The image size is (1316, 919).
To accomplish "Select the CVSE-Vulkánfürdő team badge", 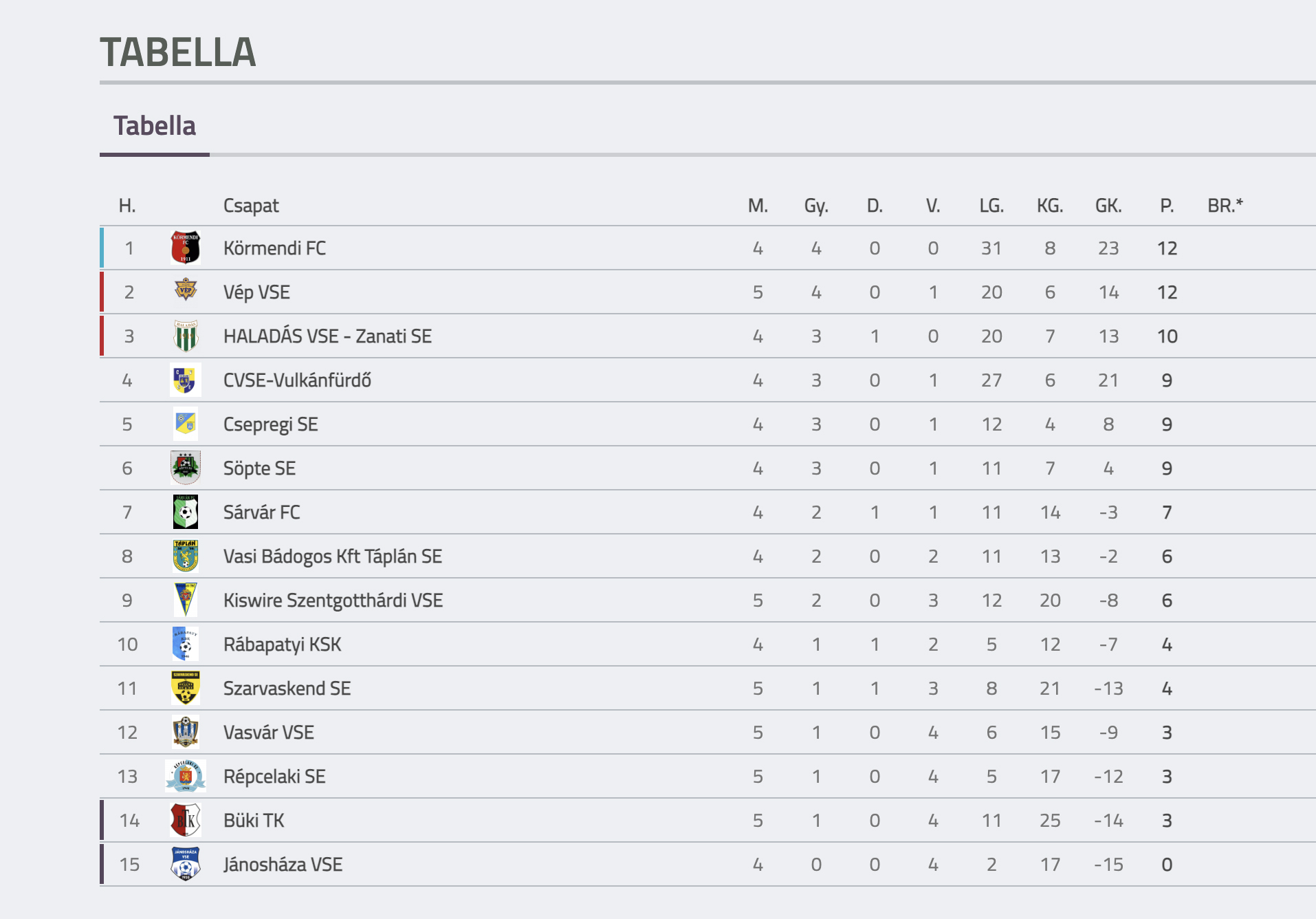I will coord(186,380).
